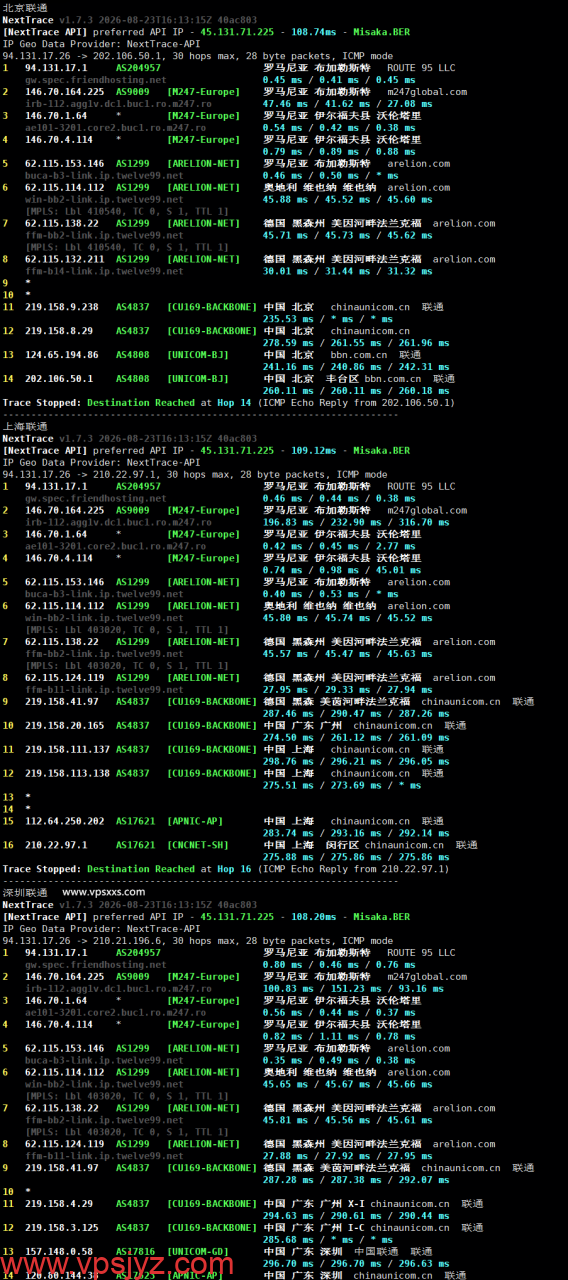Click the 北京联通 section heading
The width and height of the screenshot is (568, 1280).
pyautogui.click(x=24, y=8)
